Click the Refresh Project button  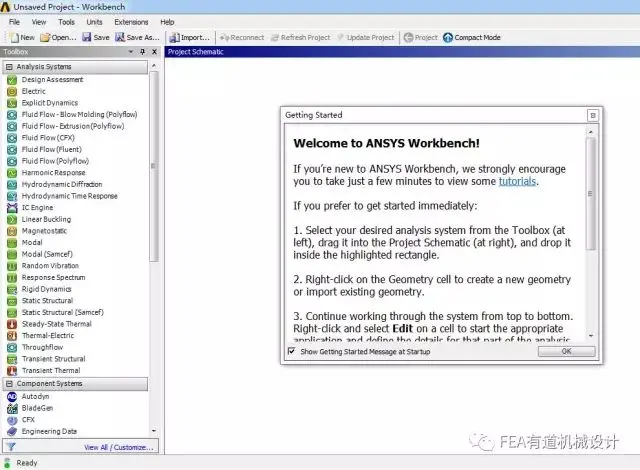point(301,38)
